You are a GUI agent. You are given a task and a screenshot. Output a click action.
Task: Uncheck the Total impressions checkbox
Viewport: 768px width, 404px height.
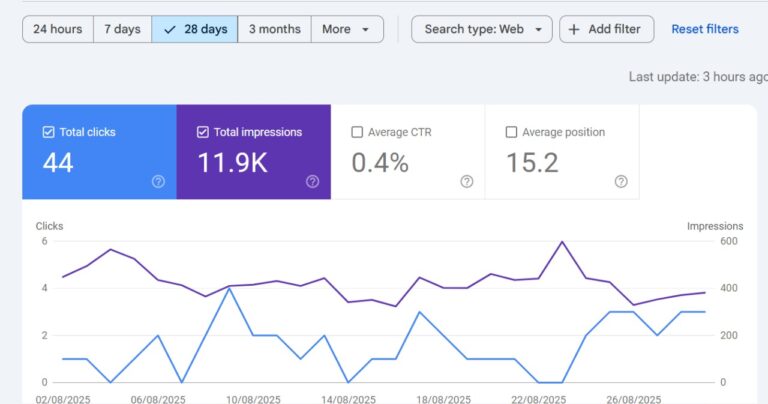(203, 132)
